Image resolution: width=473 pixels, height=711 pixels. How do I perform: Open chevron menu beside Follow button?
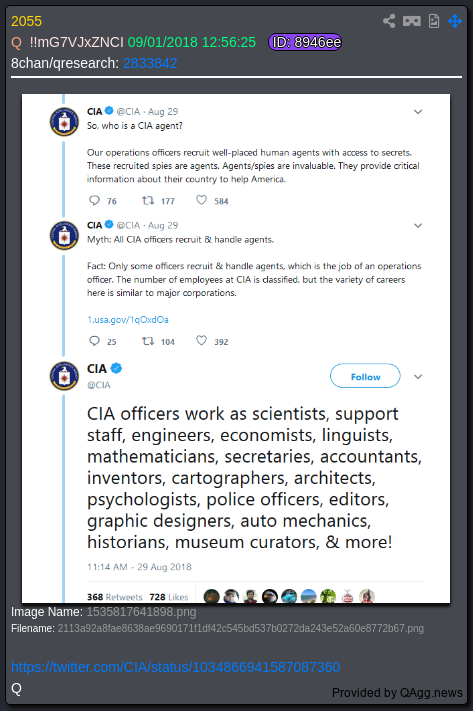point(418,377)
